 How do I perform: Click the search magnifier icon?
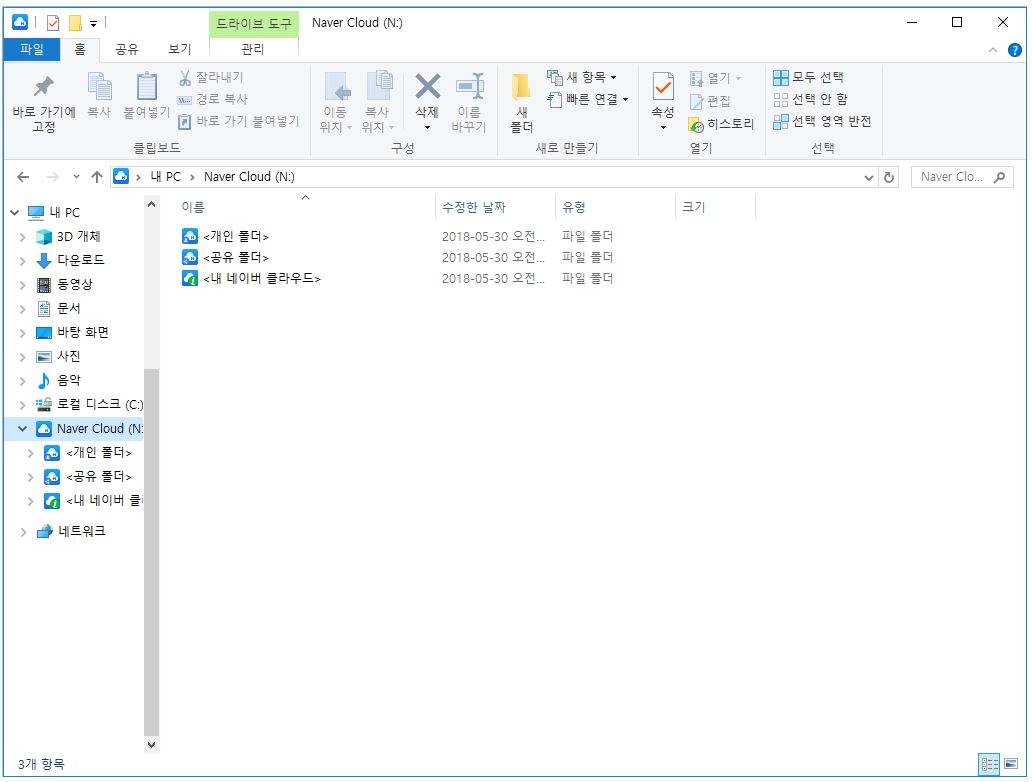[1000, 177]
